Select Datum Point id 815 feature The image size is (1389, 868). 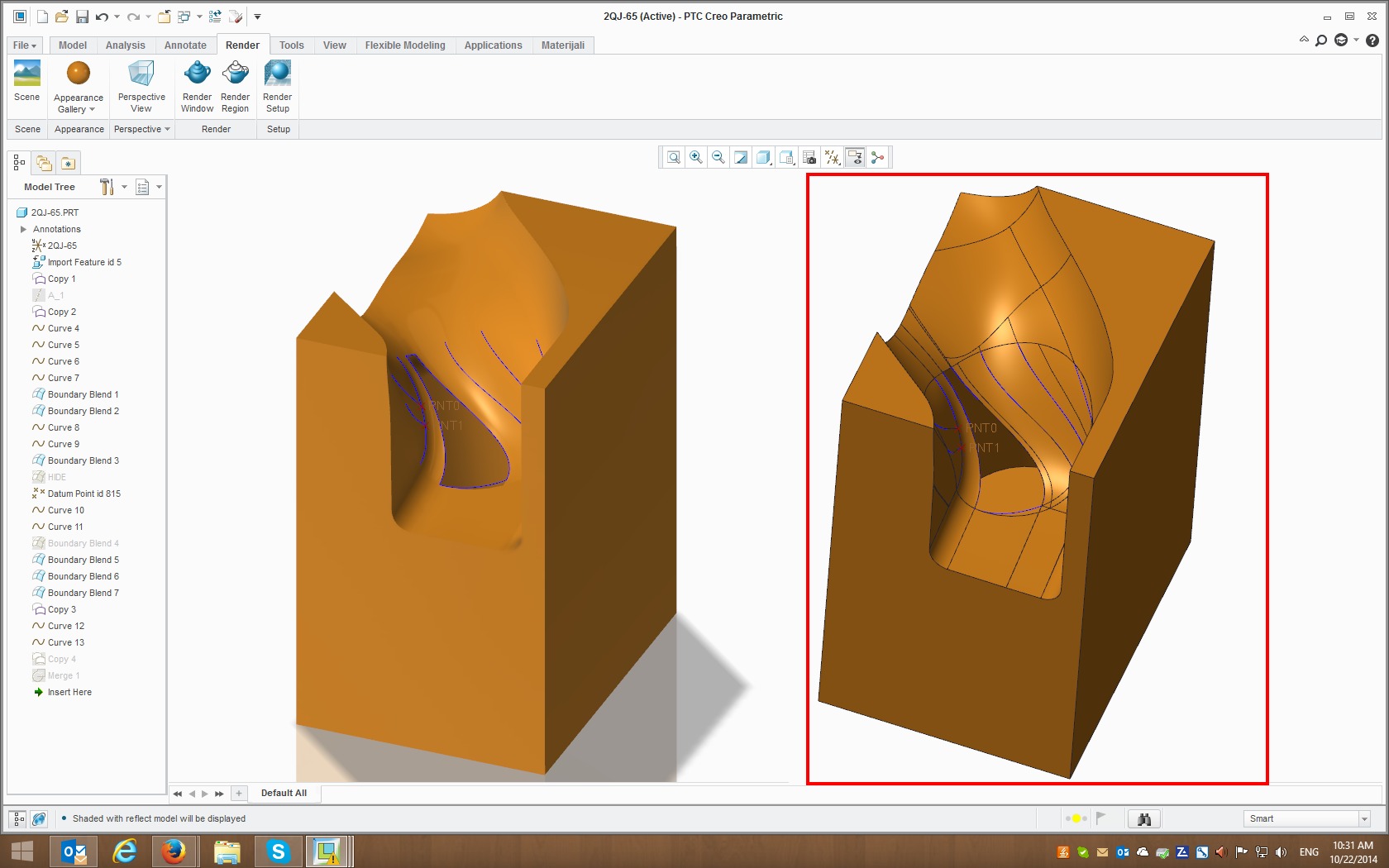pos(84,494)
